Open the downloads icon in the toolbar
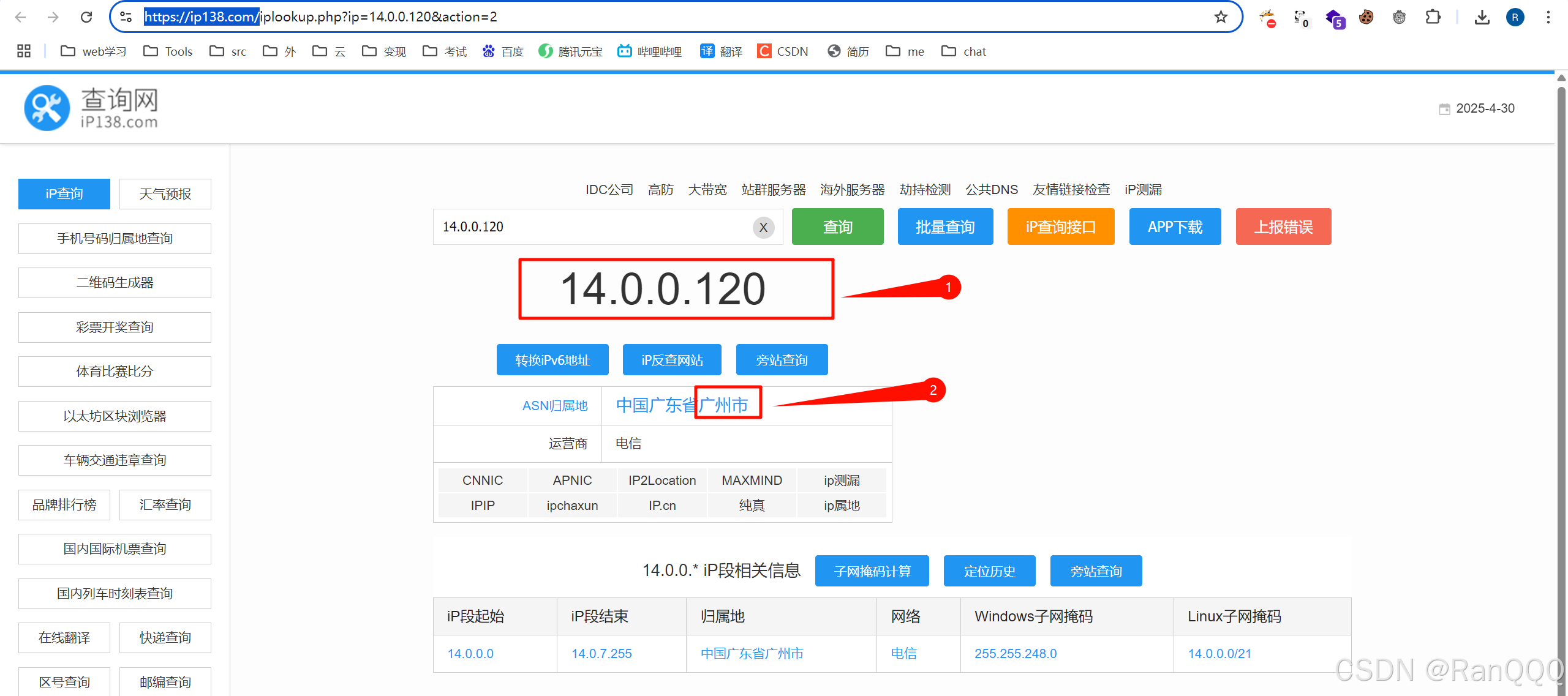Screen dimensions: 1568x696 click(x=1482, y=17)
